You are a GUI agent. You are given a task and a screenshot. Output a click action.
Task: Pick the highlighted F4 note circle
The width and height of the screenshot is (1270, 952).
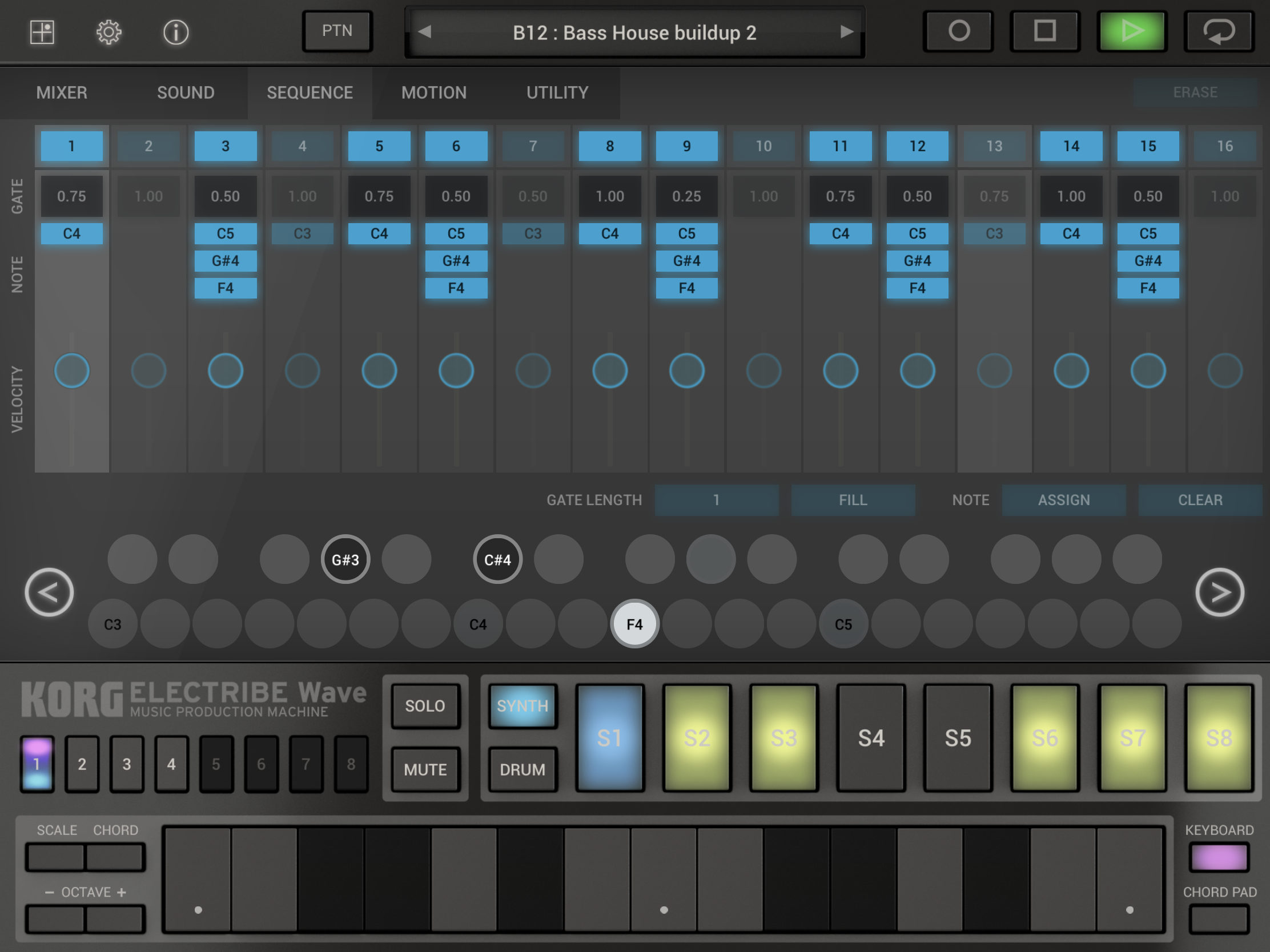tap(634, 624)
